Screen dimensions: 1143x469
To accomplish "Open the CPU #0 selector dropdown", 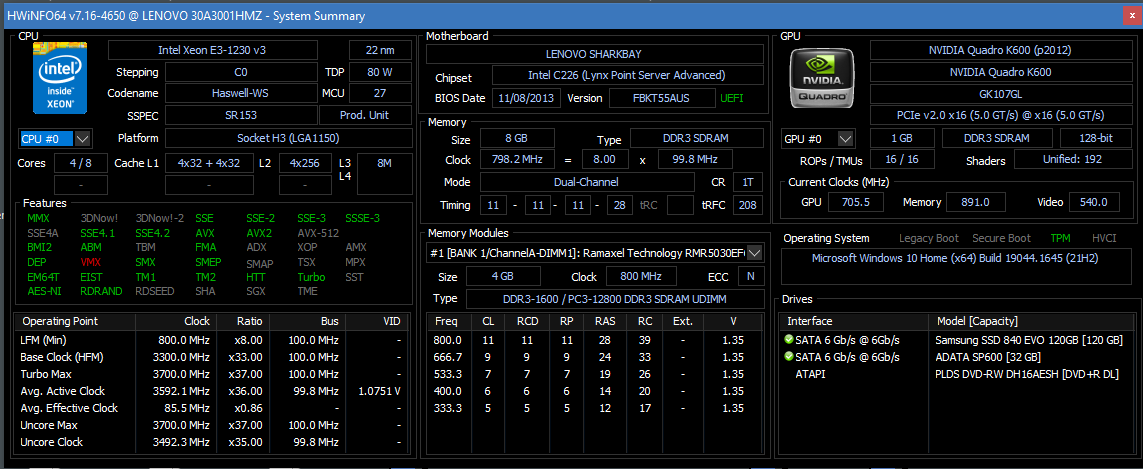I will (82, 139).
